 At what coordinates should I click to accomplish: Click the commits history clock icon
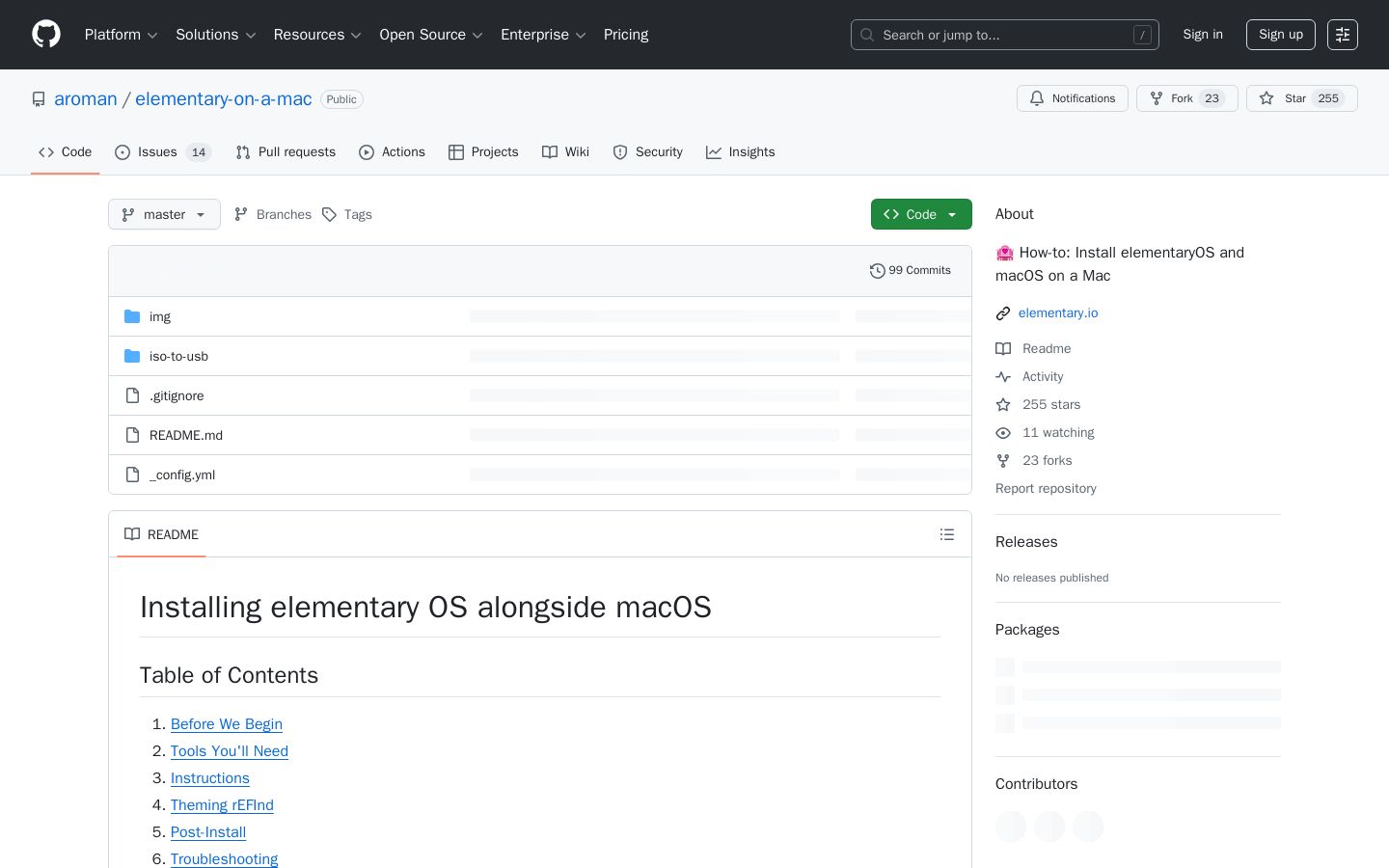coord(877,271)
